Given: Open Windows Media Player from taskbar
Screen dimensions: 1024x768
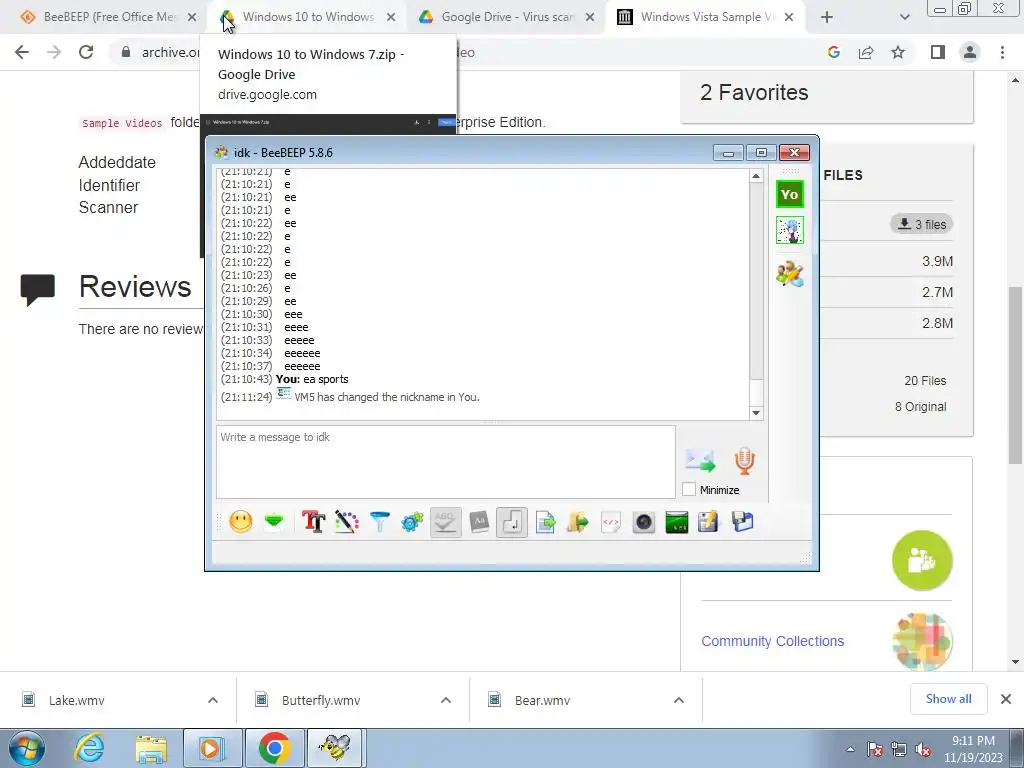Looking at the screenshot, I should pyautogui.click(x=212, y=748).
